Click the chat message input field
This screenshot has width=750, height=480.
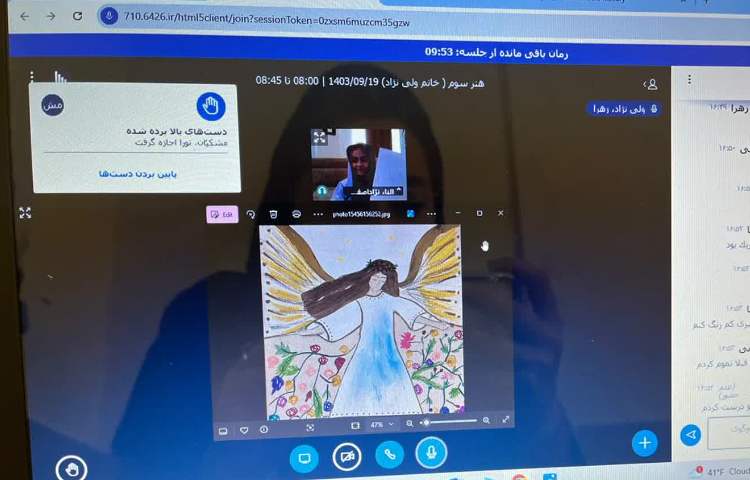(x=728, y=433)
